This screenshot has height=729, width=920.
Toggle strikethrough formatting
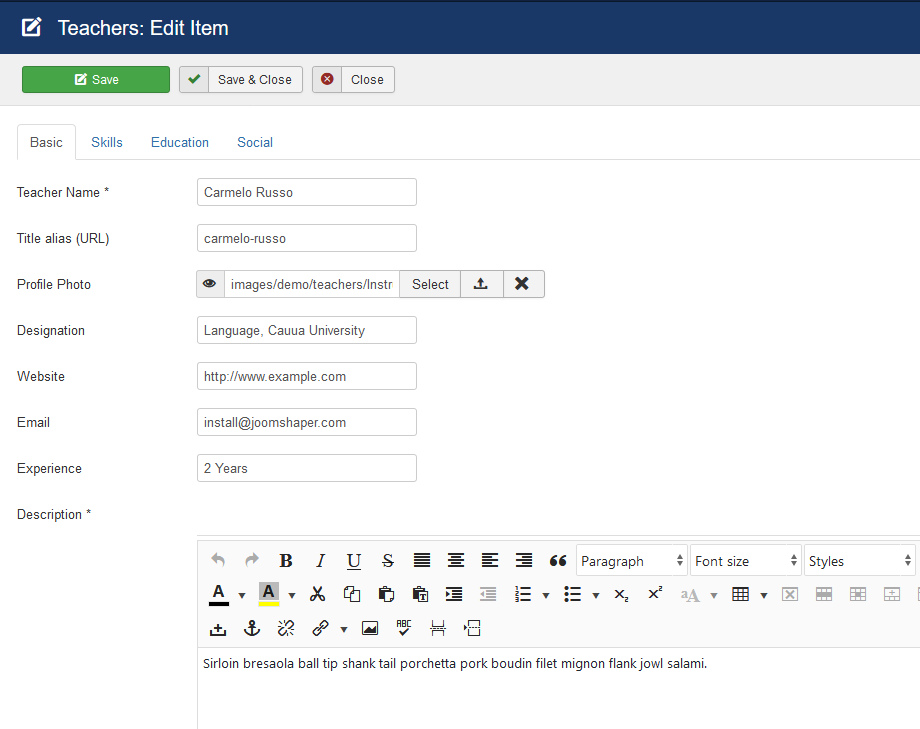(388, 561)
